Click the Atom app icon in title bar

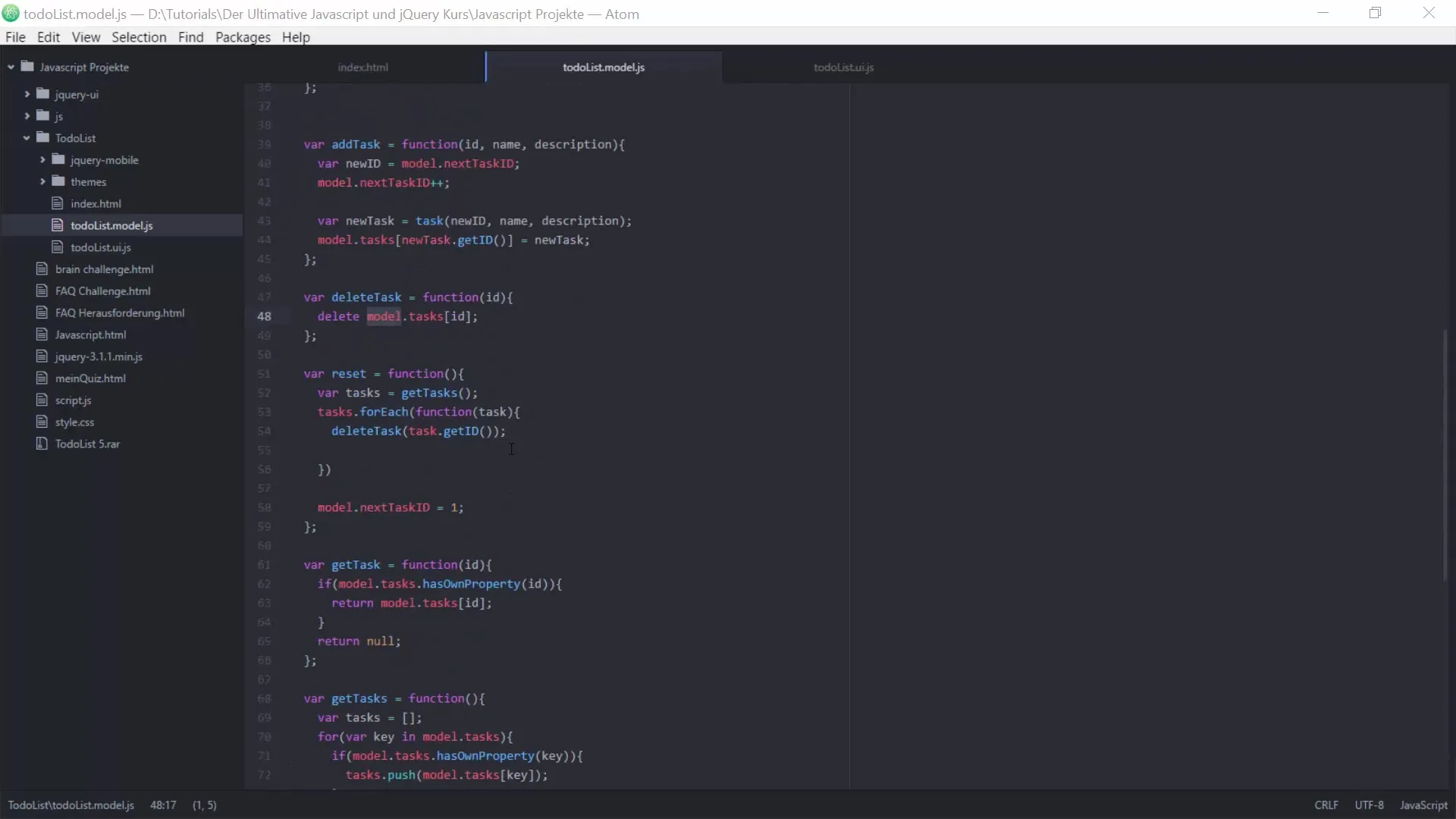pyautogui.click(x=11, y=14)
